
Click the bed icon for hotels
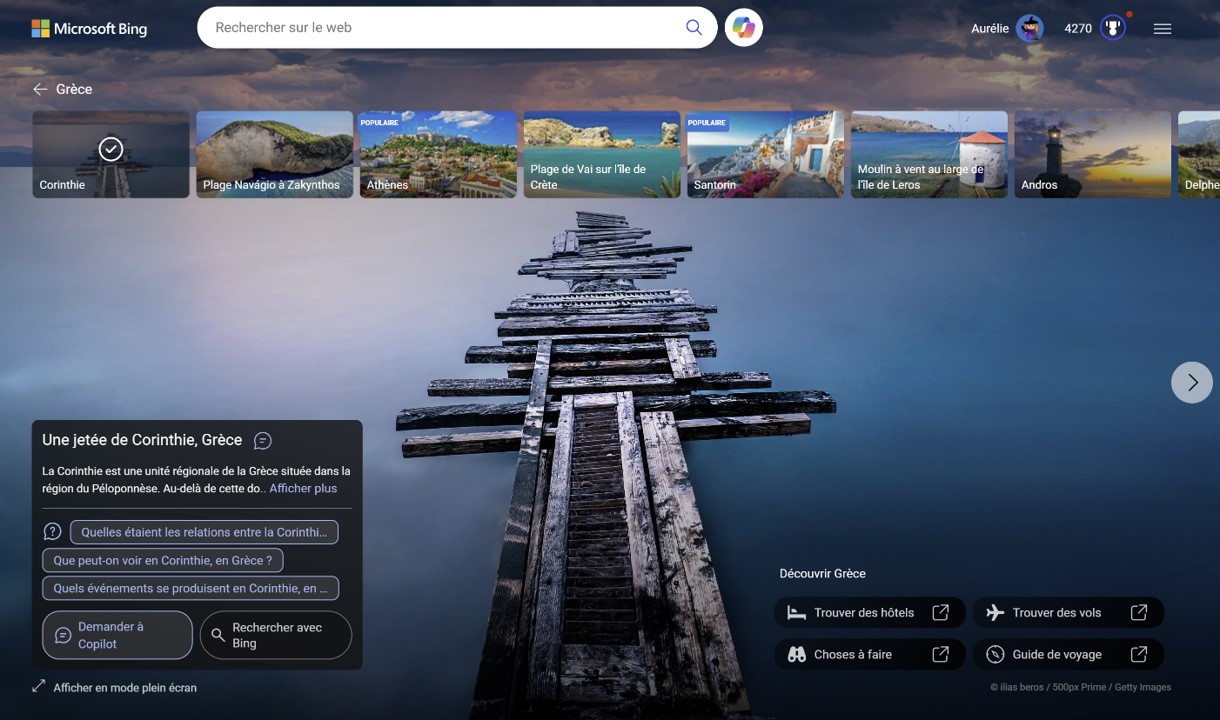(797, 612)
